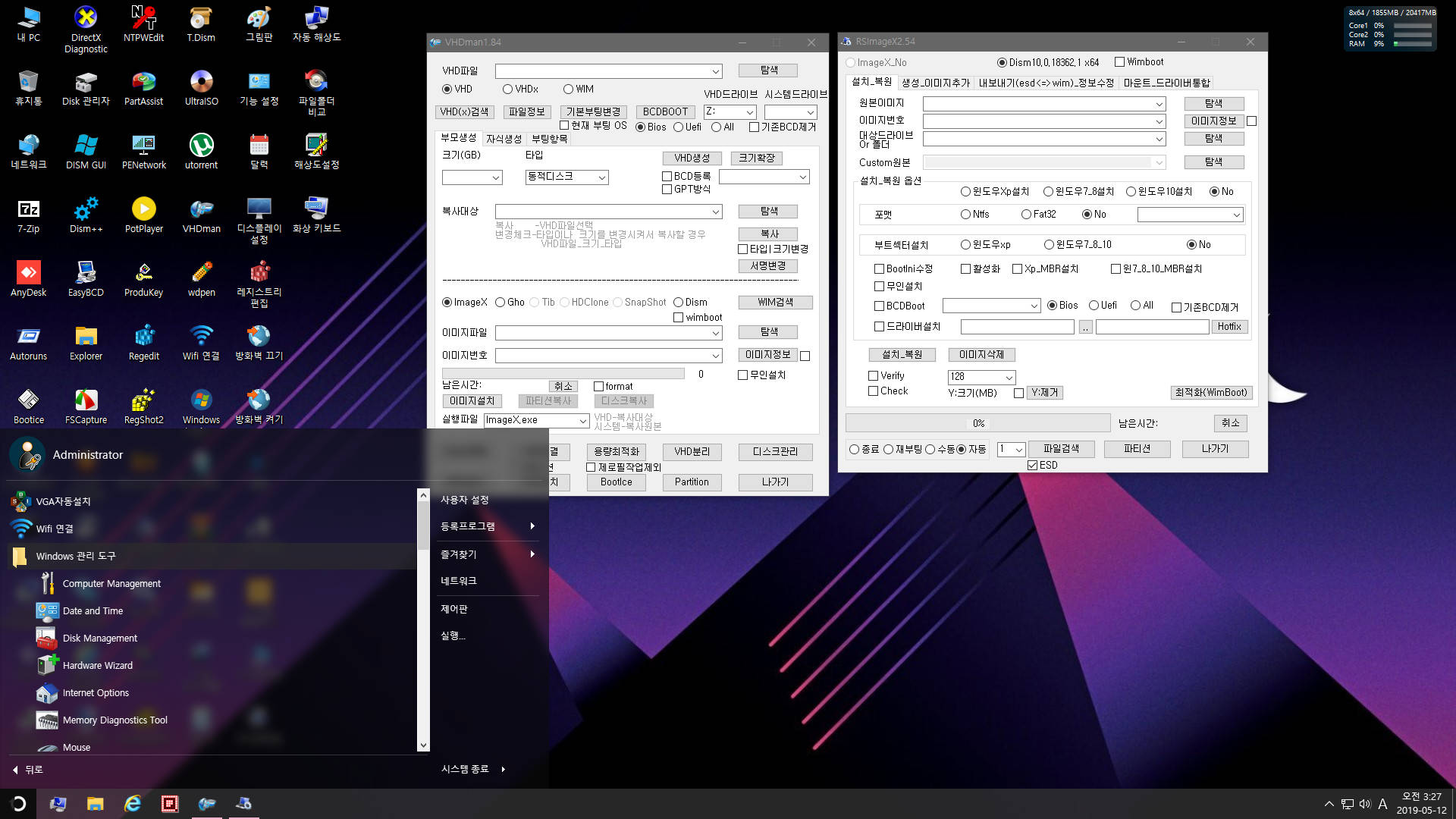This screenshot has height=819, width=1456.
Task: Click the RSImageX 0% progress bar
Action: tap(977, 423)
